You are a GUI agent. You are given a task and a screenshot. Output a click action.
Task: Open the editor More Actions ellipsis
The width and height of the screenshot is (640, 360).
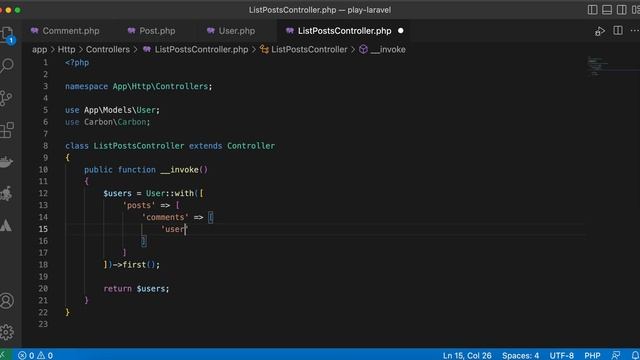pyautogui.click(x=634, y=31)
